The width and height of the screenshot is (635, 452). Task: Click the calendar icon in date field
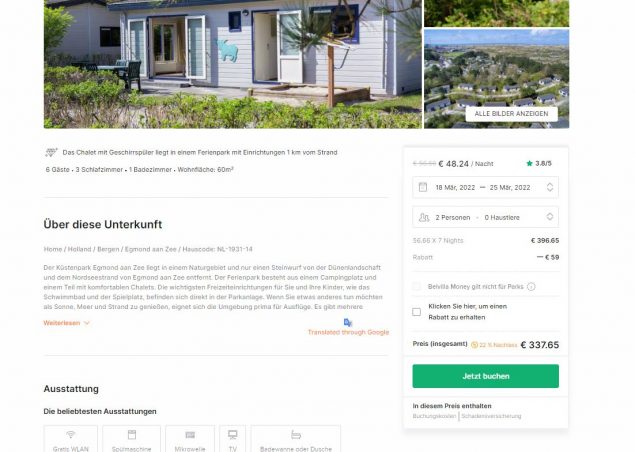423,187
